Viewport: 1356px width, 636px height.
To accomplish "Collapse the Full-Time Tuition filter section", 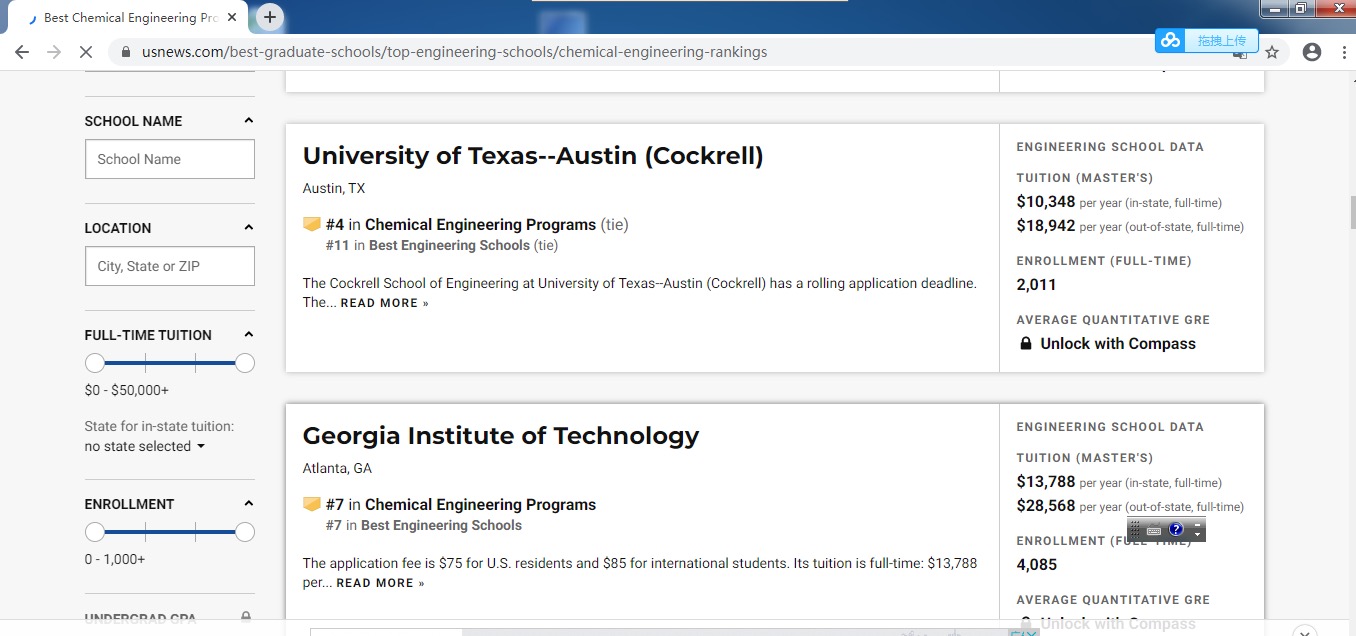I will click(x=249, y=335).
